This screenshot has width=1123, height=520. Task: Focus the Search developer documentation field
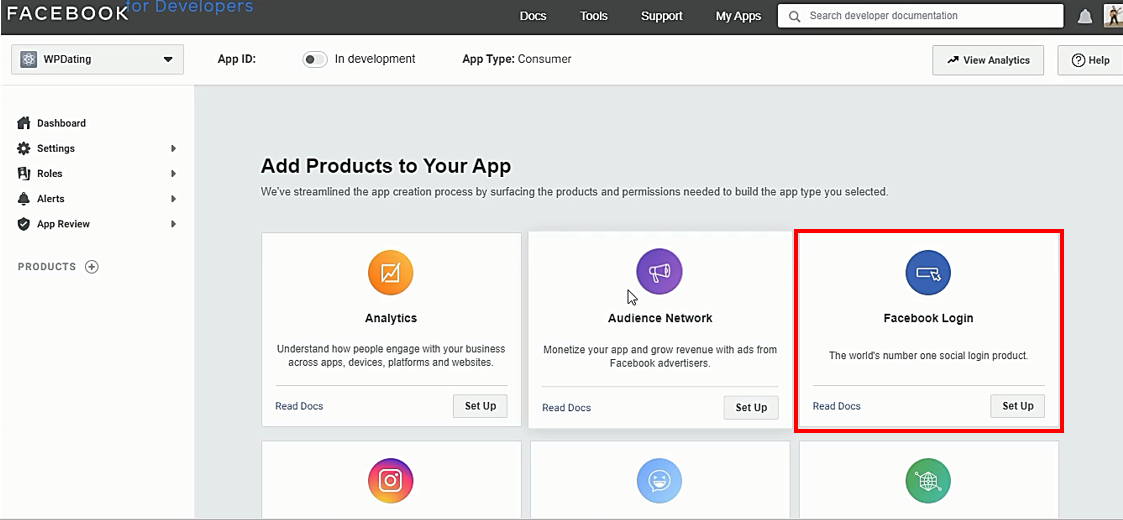tap(920, 16)
